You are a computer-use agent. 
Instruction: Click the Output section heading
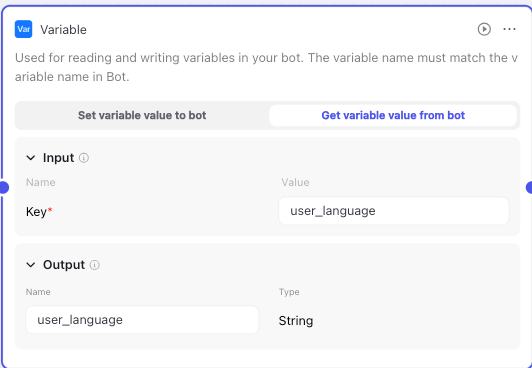click(64, 265)
